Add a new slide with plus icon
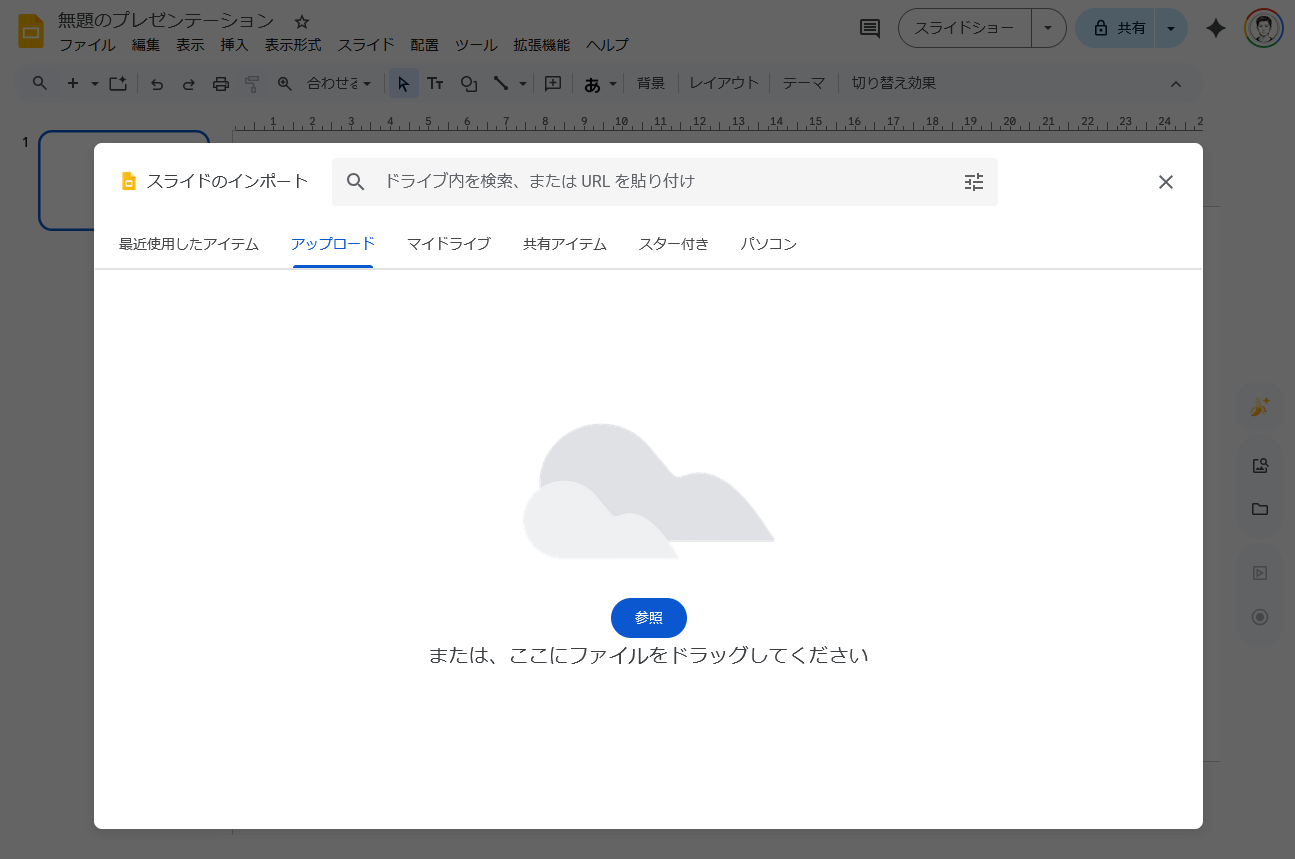This screenshot has width=1295, height=859. click(72, 83)
